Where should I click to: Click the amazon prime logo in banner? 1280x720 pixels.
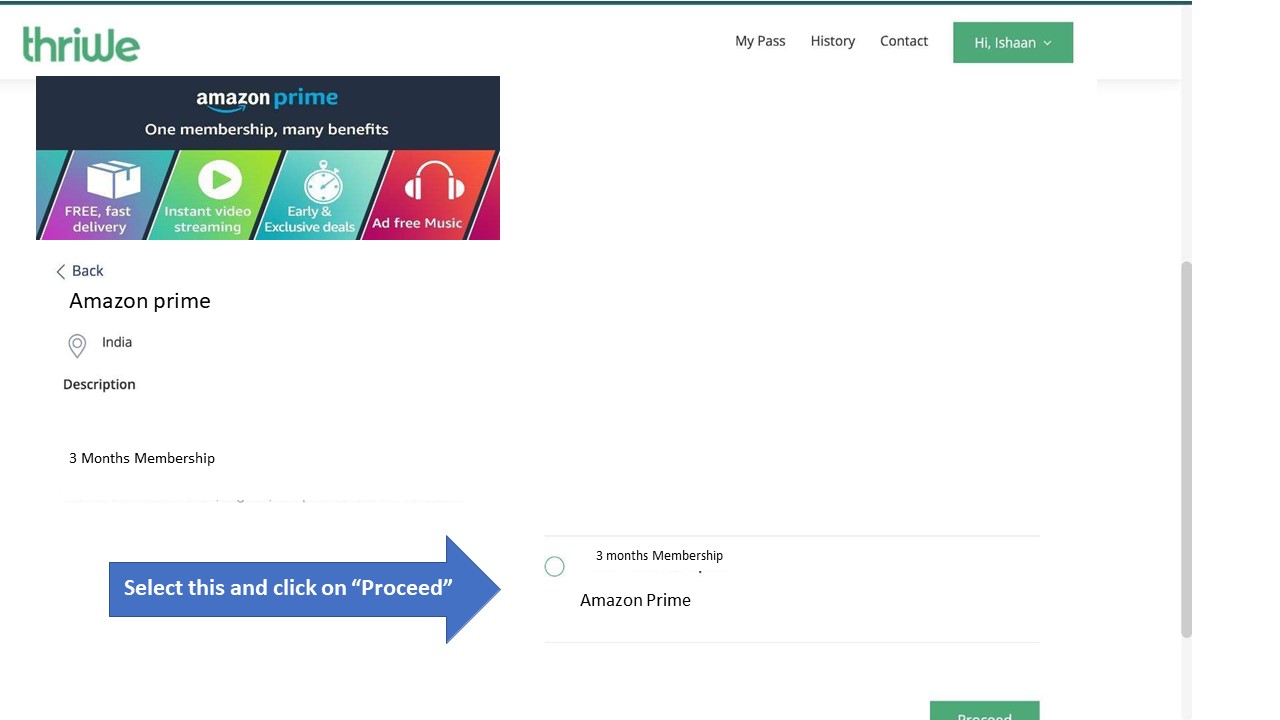pyautogui.click(x=267, y=99)
